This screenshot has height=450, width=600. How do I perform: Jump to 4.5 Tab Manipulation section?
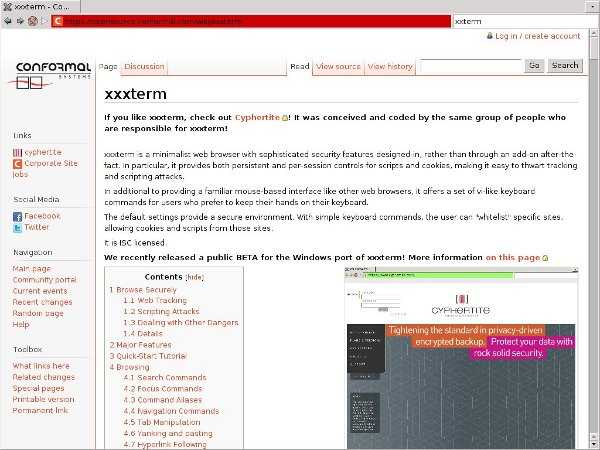point(162,423)
